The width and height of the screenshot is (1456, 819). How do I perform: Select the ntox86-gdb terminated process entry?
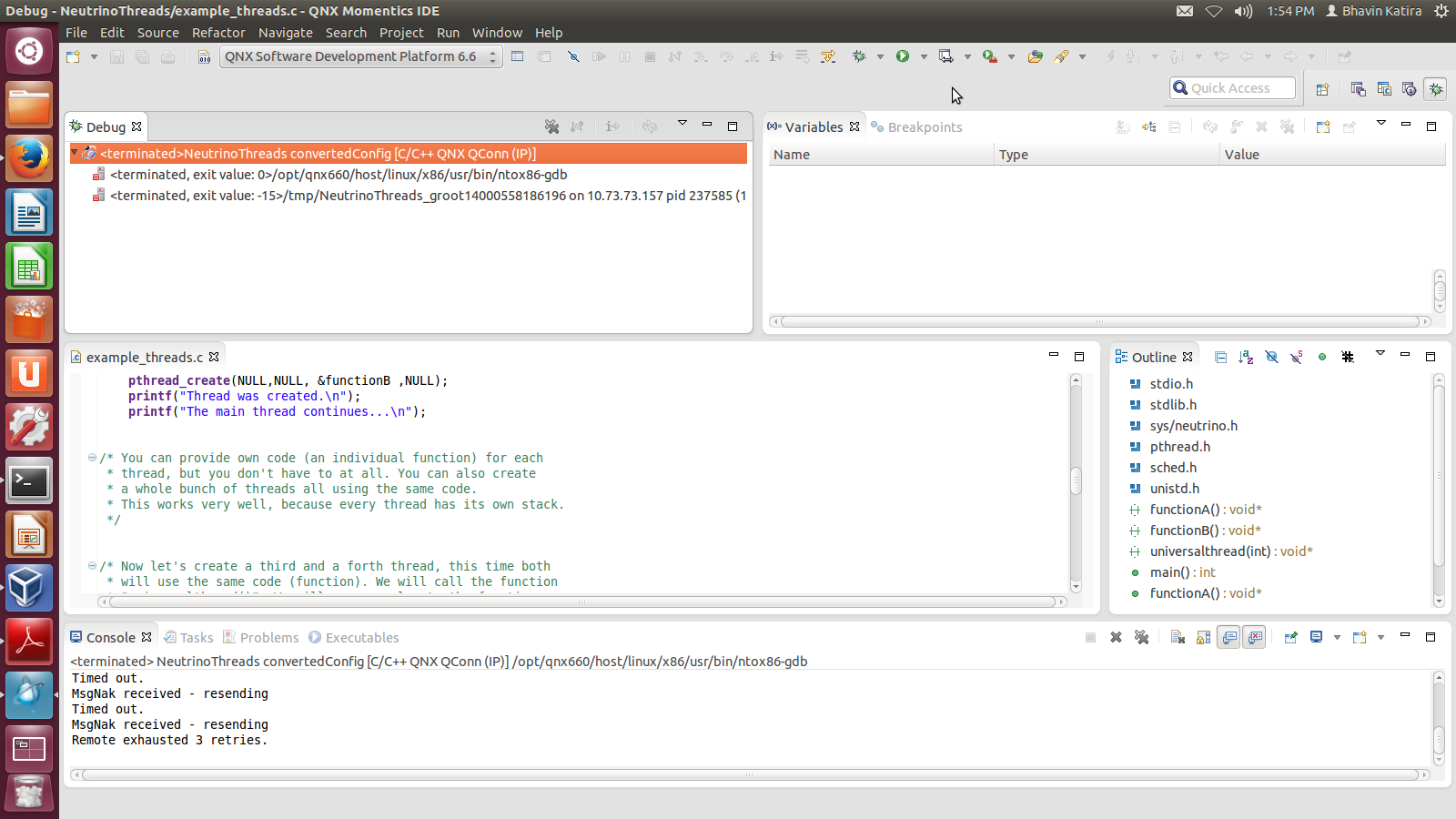coord(338,175)
